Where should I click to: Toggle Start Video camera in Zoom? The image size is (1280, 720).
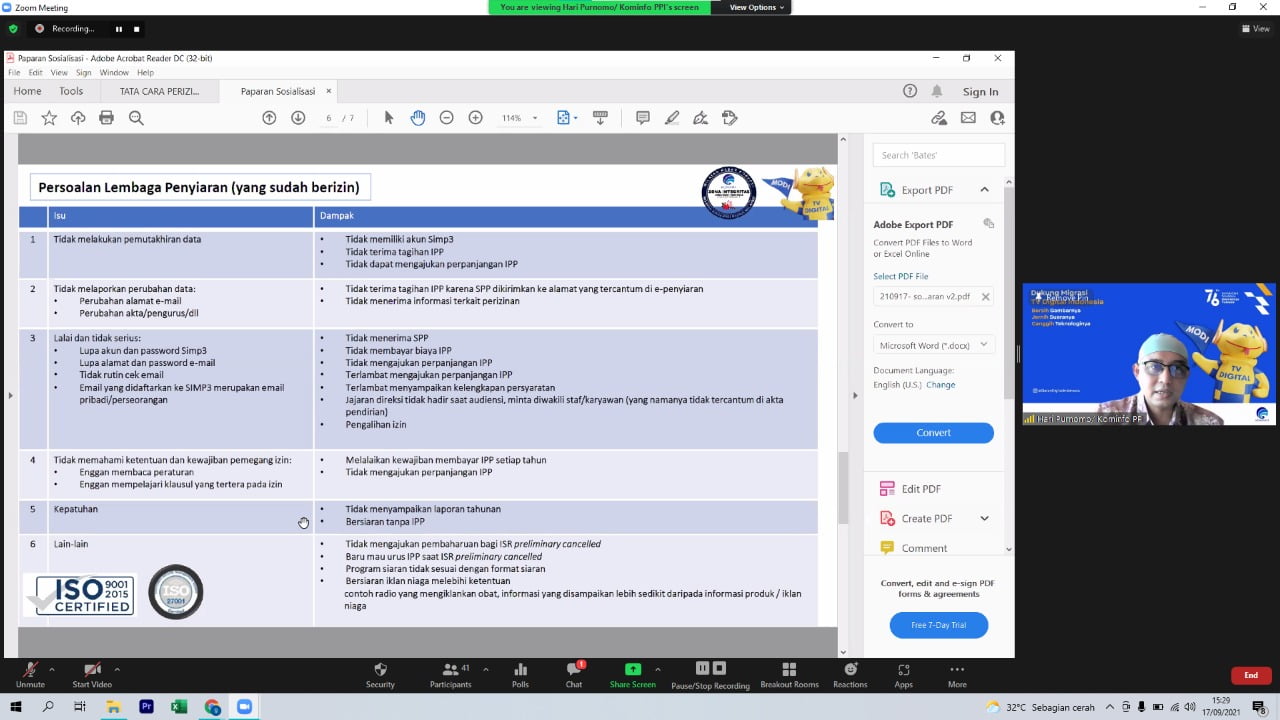tap(92, 675)
